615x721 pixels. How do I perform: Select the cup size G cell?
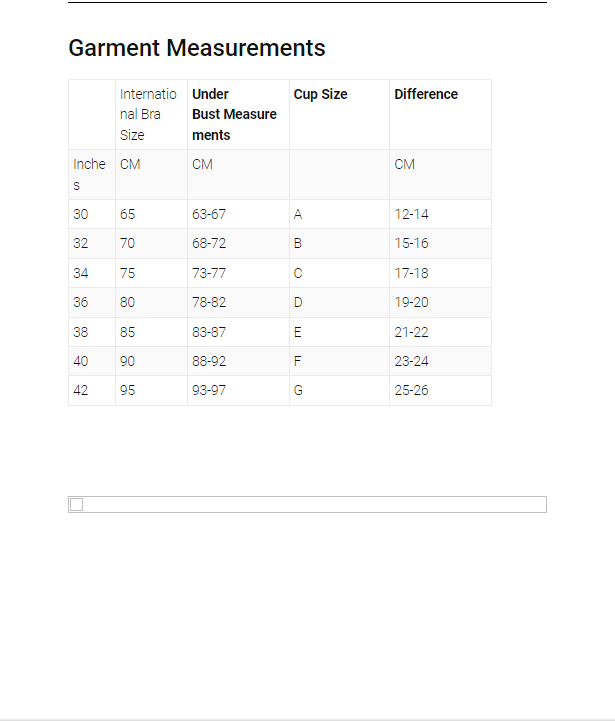click(298, 390)
